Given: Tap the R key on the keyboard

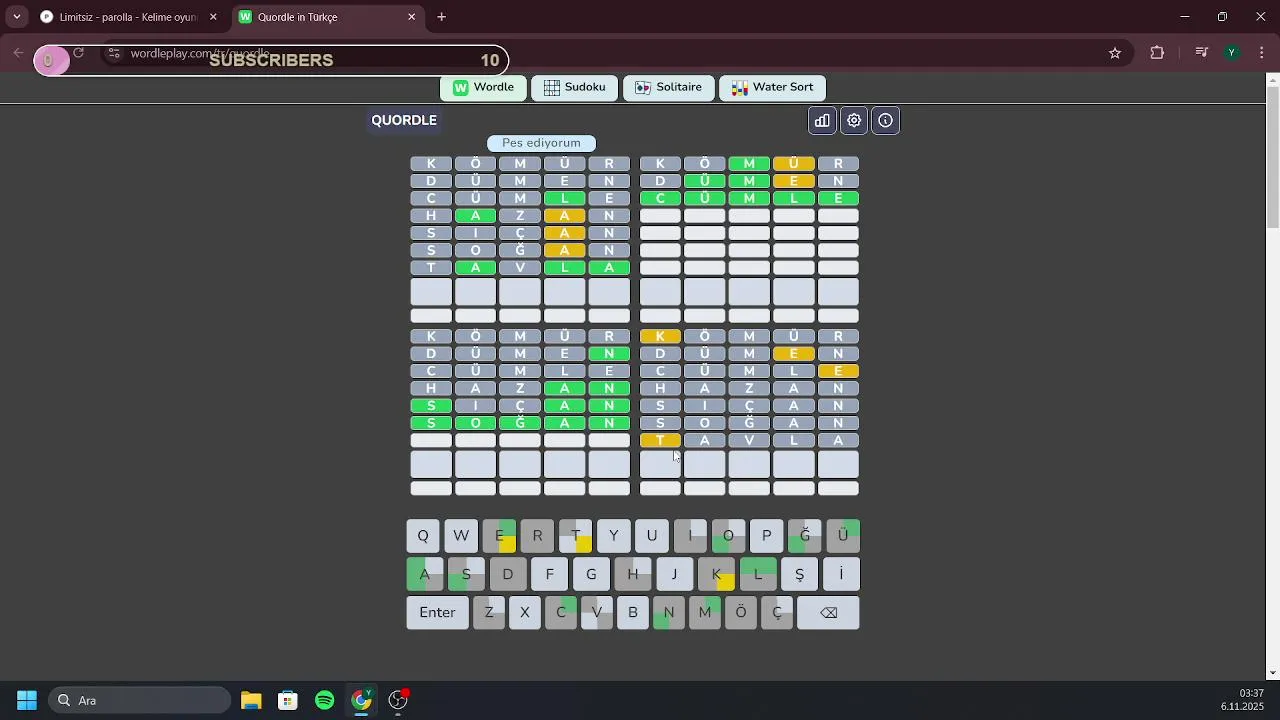Looking at the screenshot, I should (537, 536).
